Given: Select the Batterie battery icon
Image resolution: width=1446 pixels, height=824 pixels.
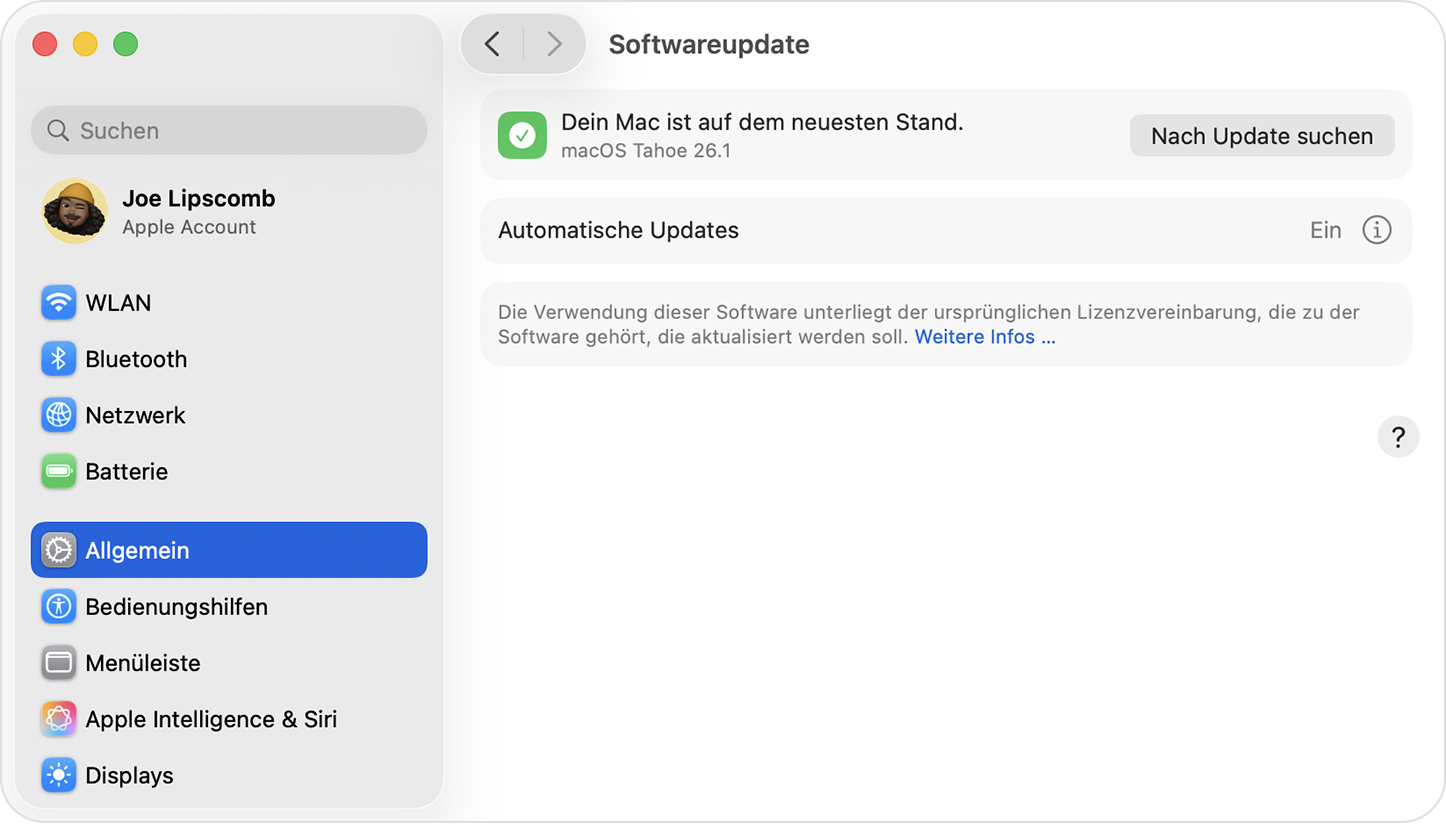Looking at the screenshot, I should pos(58,471).
